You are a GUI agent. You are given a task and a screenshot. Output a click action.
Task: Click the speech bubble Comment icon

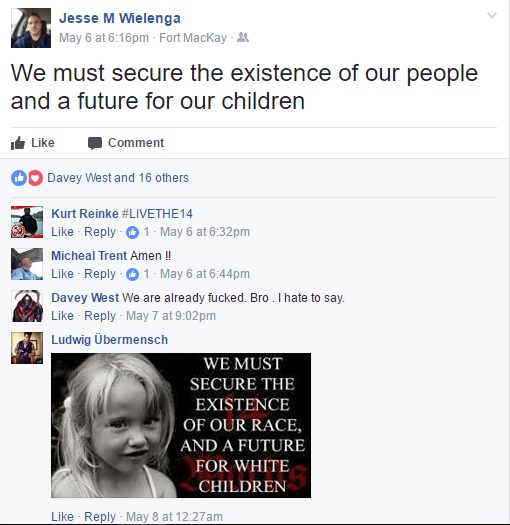click(95, 143)
